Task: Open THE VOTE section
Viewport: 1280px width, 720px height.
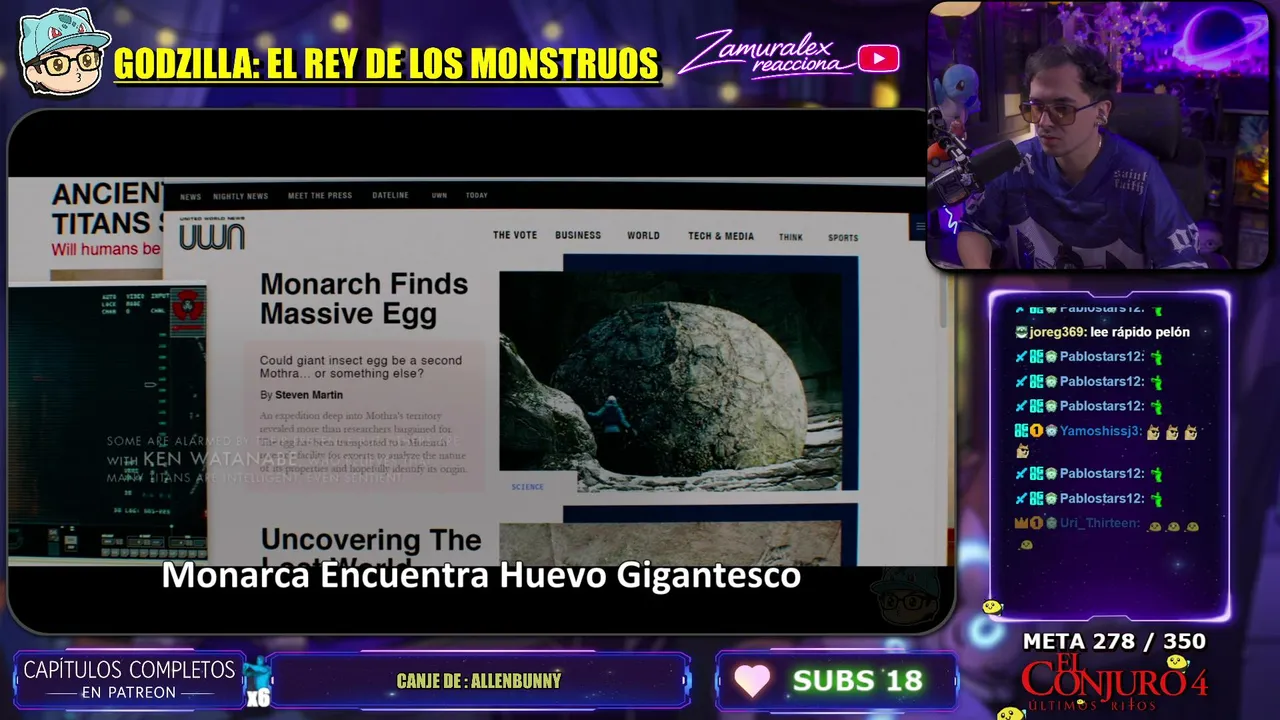Action: point(515,236)
